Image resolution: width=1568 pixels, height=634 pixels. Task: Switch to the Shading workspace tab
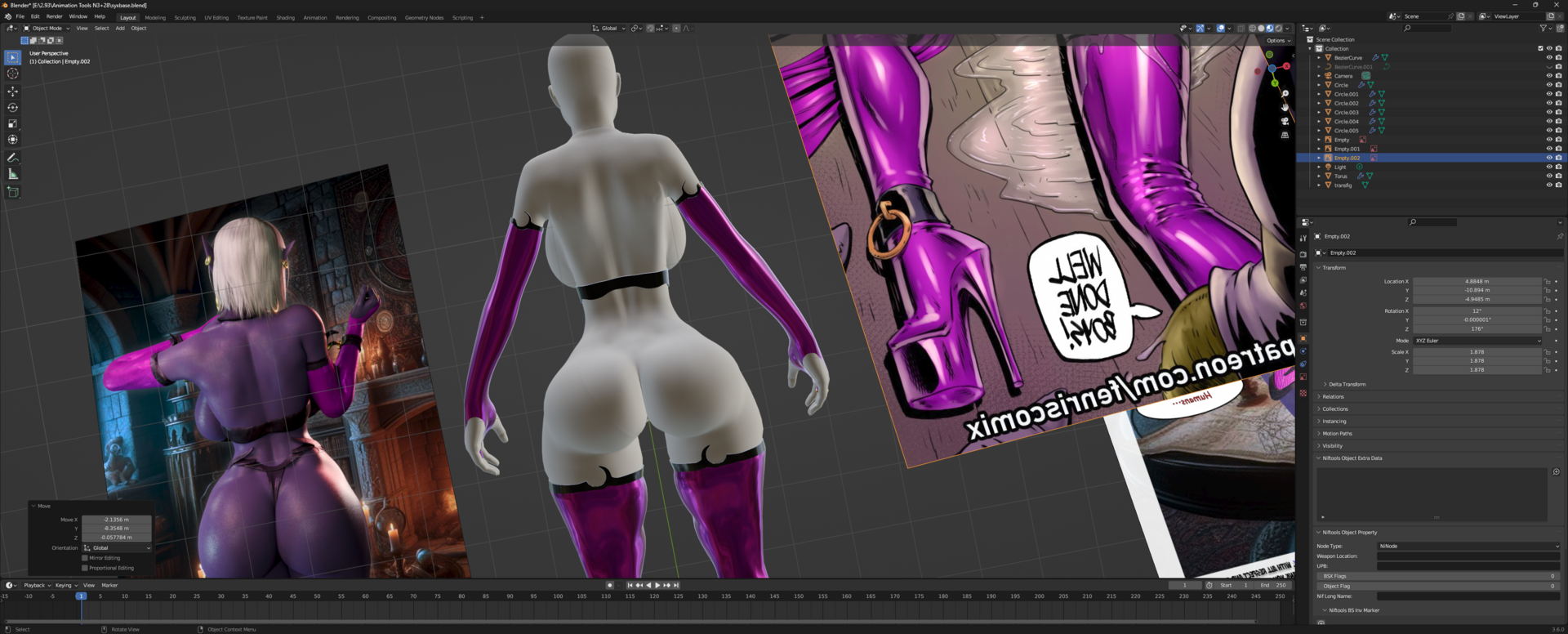click(285, 17)
